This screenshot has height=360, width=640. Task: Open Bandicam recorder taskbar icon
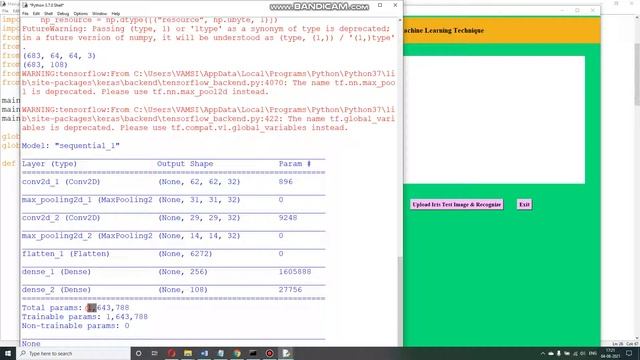point(269,353)
